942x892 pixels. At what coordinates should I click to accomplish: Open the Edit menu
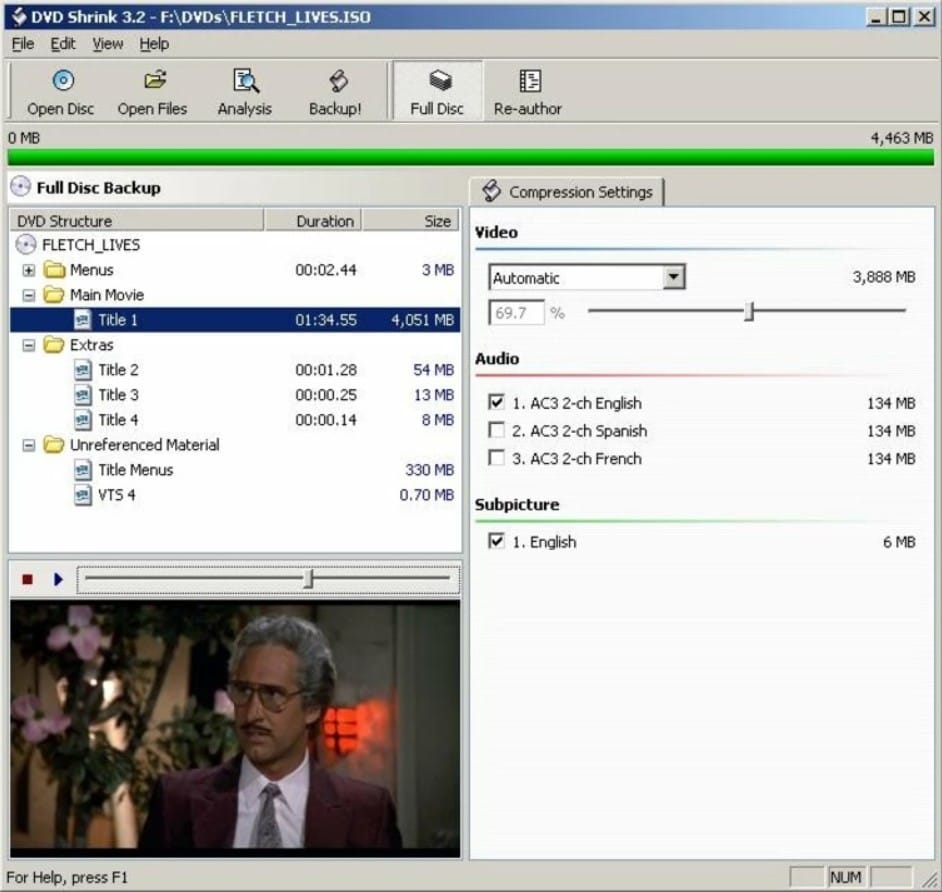click(x=62, y=44)
